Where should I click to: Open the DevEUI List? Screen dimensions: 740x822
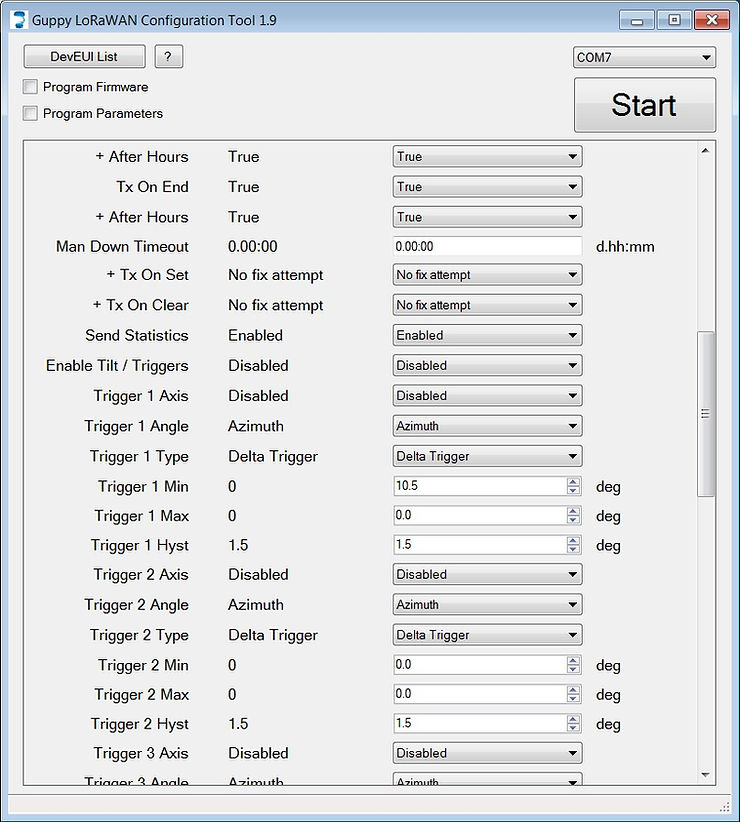[83, 56]
